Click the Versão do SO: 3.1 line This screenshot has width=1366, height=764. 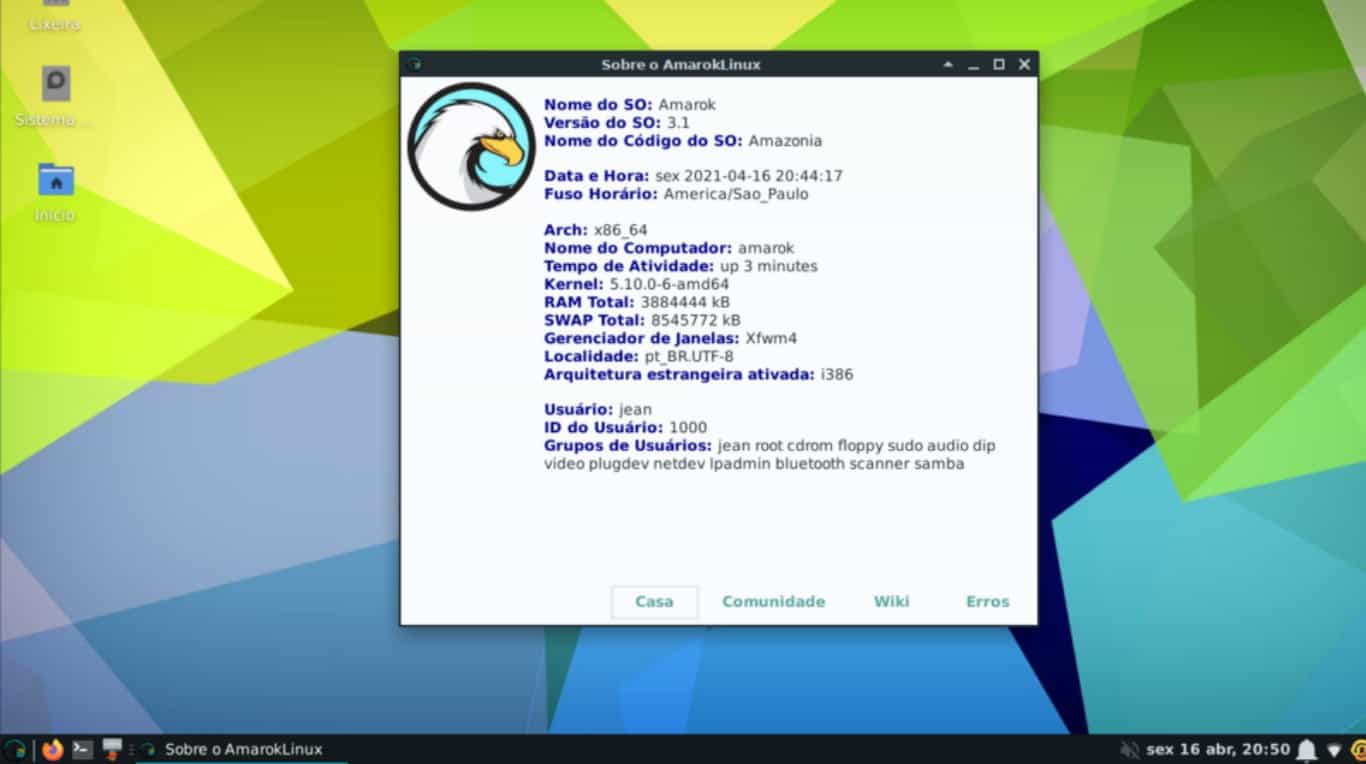(616, 122)
